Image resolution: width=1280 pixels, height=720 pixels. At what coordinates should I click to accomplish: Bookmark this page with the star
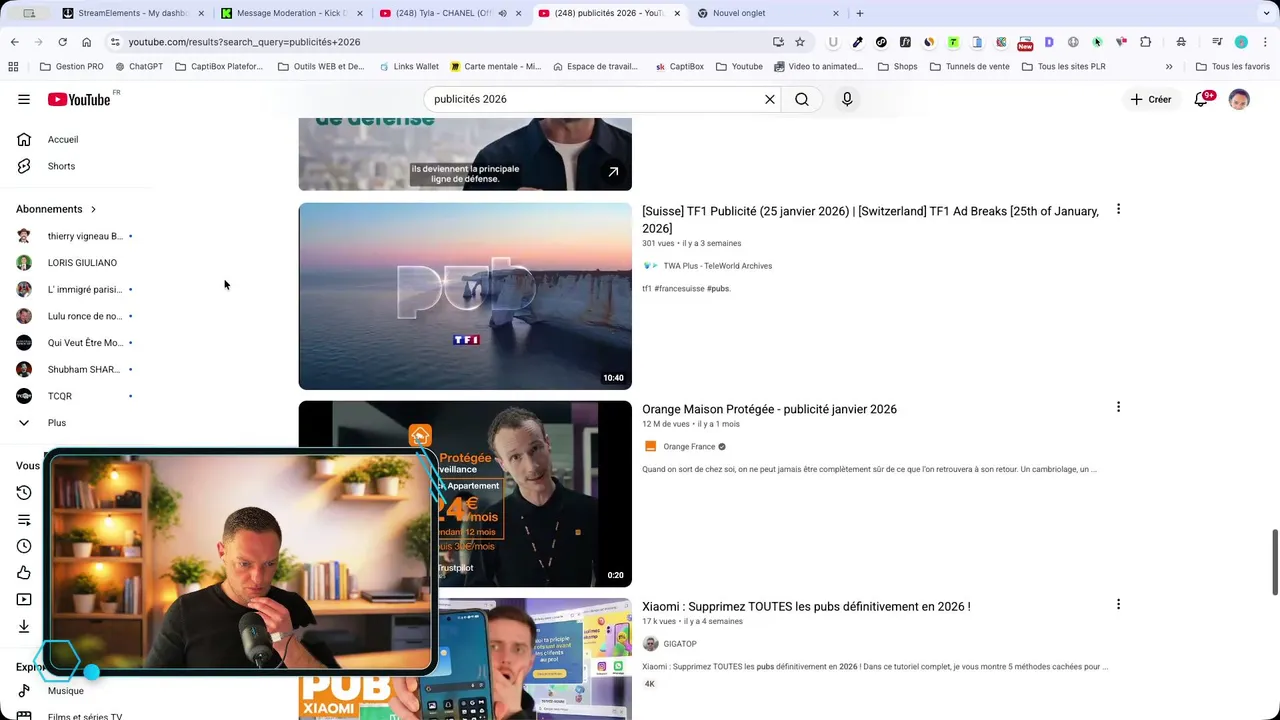[800, 42]
